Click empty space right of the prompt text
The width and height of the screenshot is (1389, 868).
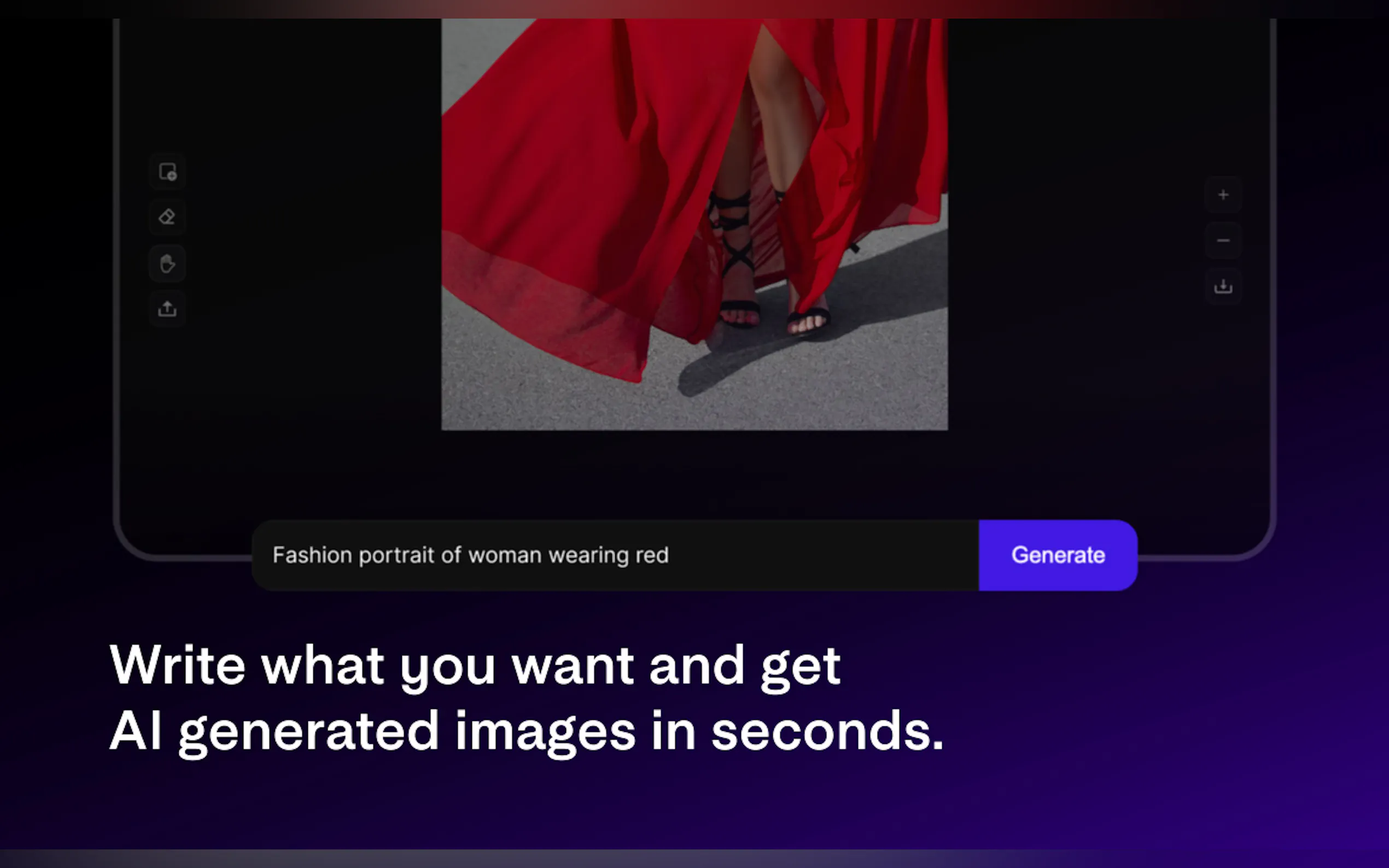821,555
